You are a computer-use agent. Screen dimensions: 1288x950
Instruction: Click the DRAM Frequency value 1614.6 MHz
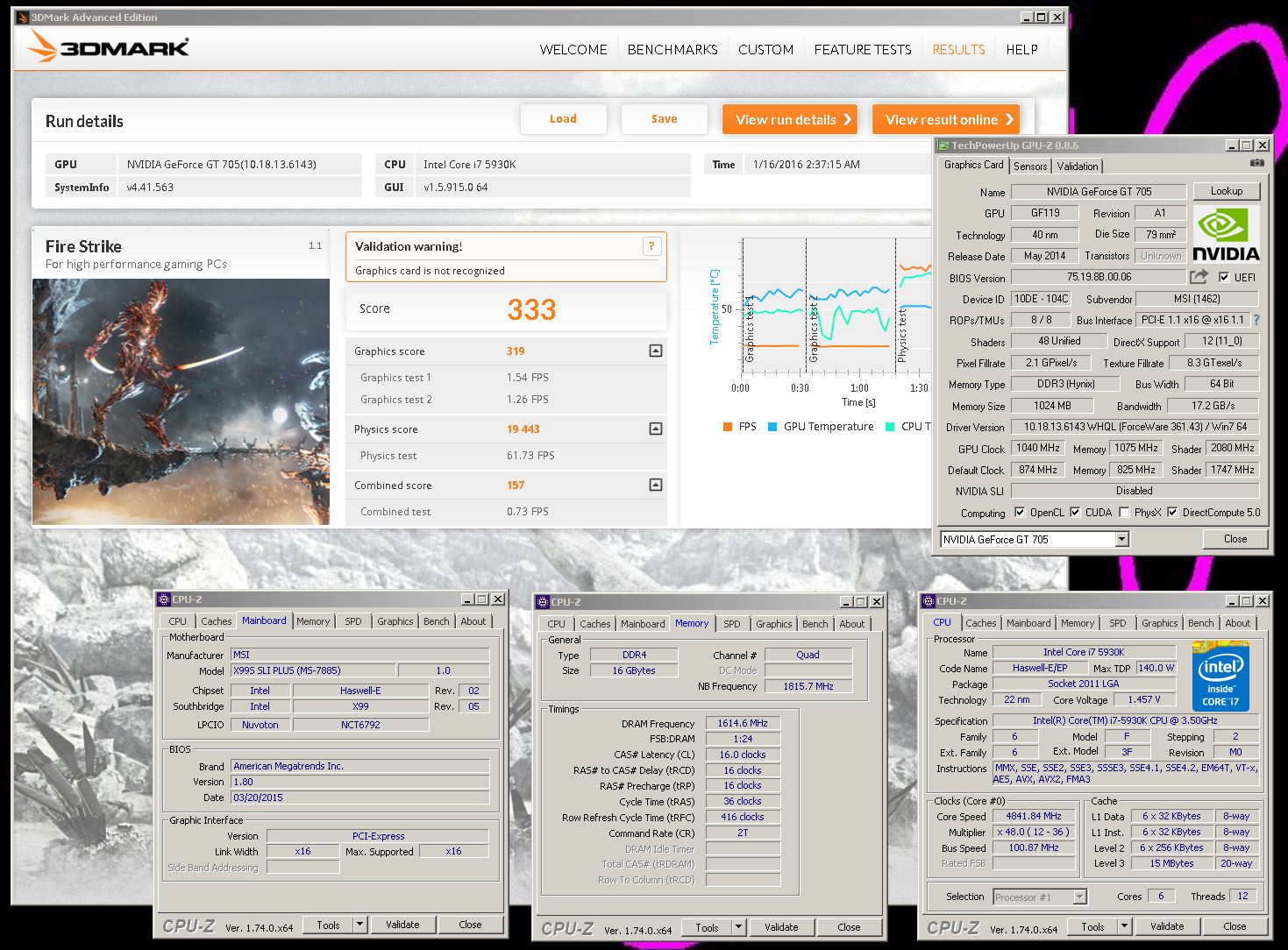coord(742,723)
